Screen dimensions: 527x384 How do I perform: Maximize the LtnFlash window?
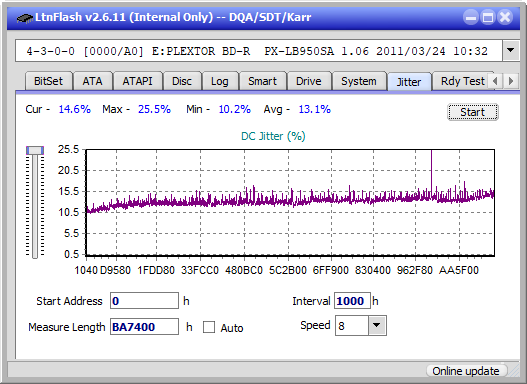pyautogui.click(x=488, y=17)
